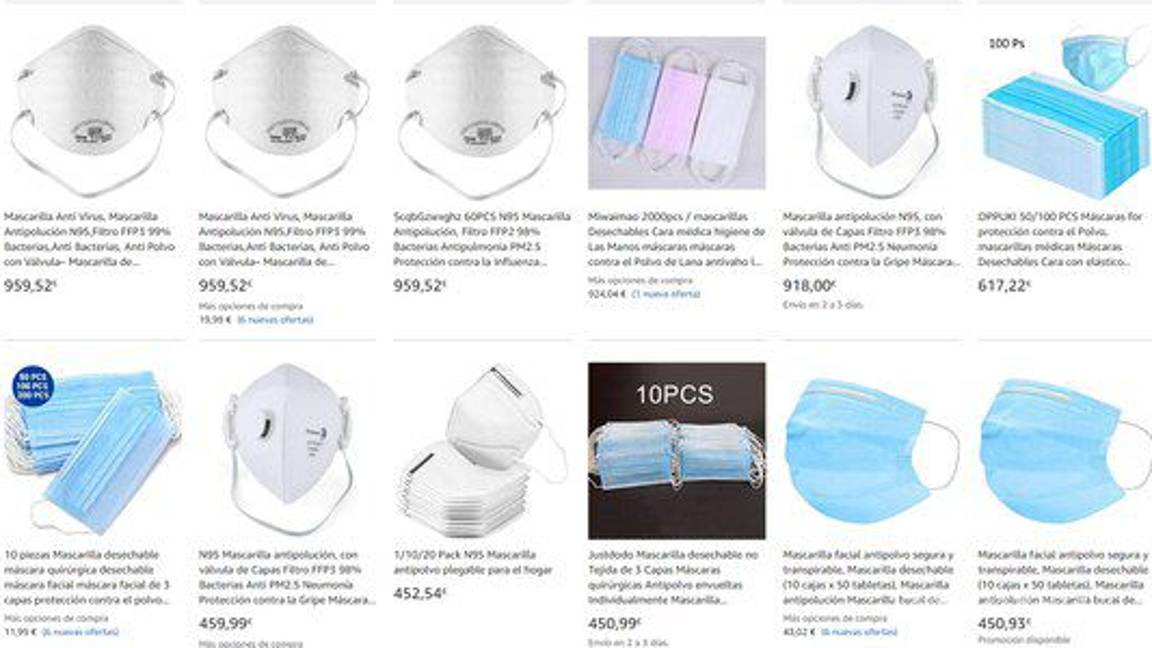Open '6 nuevas ofertas' link under 19,99 €
The height and width of the screenshot is (648, 1152).
point(276,320)
